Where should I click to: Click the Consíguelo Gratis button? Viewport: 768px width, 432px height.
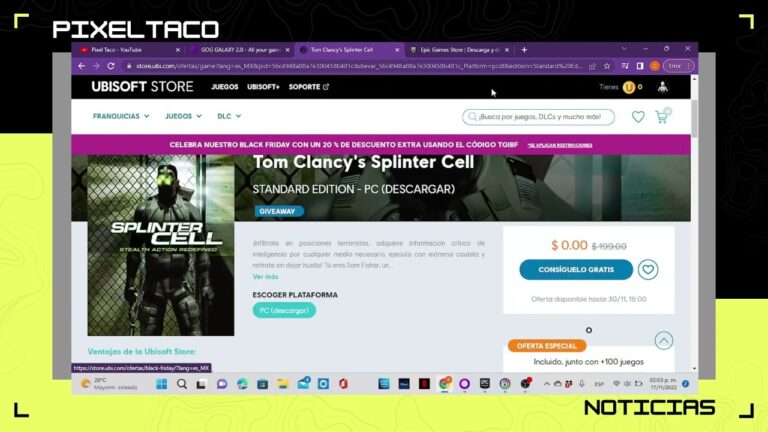click(x=576, y=269)
